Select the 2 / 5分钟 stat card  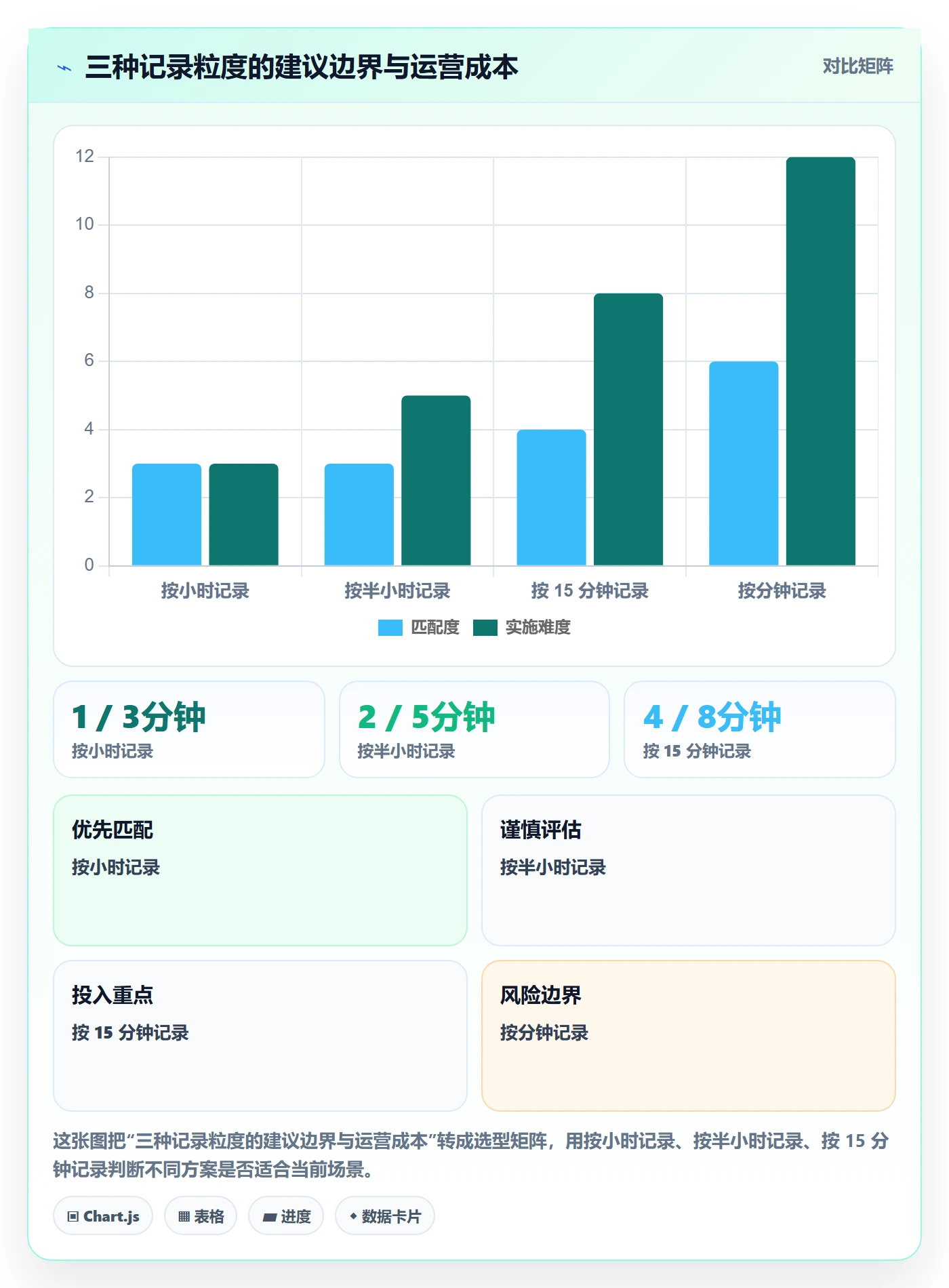click(x=474, y=729)
